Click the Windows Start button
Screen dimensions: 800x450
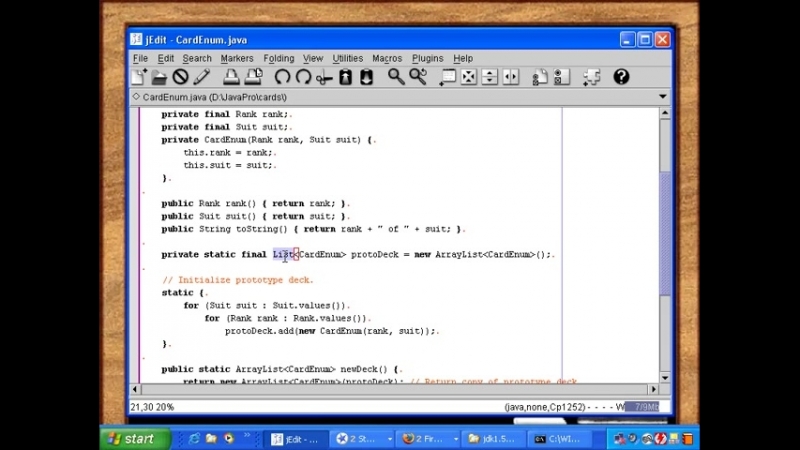[131, 438]
